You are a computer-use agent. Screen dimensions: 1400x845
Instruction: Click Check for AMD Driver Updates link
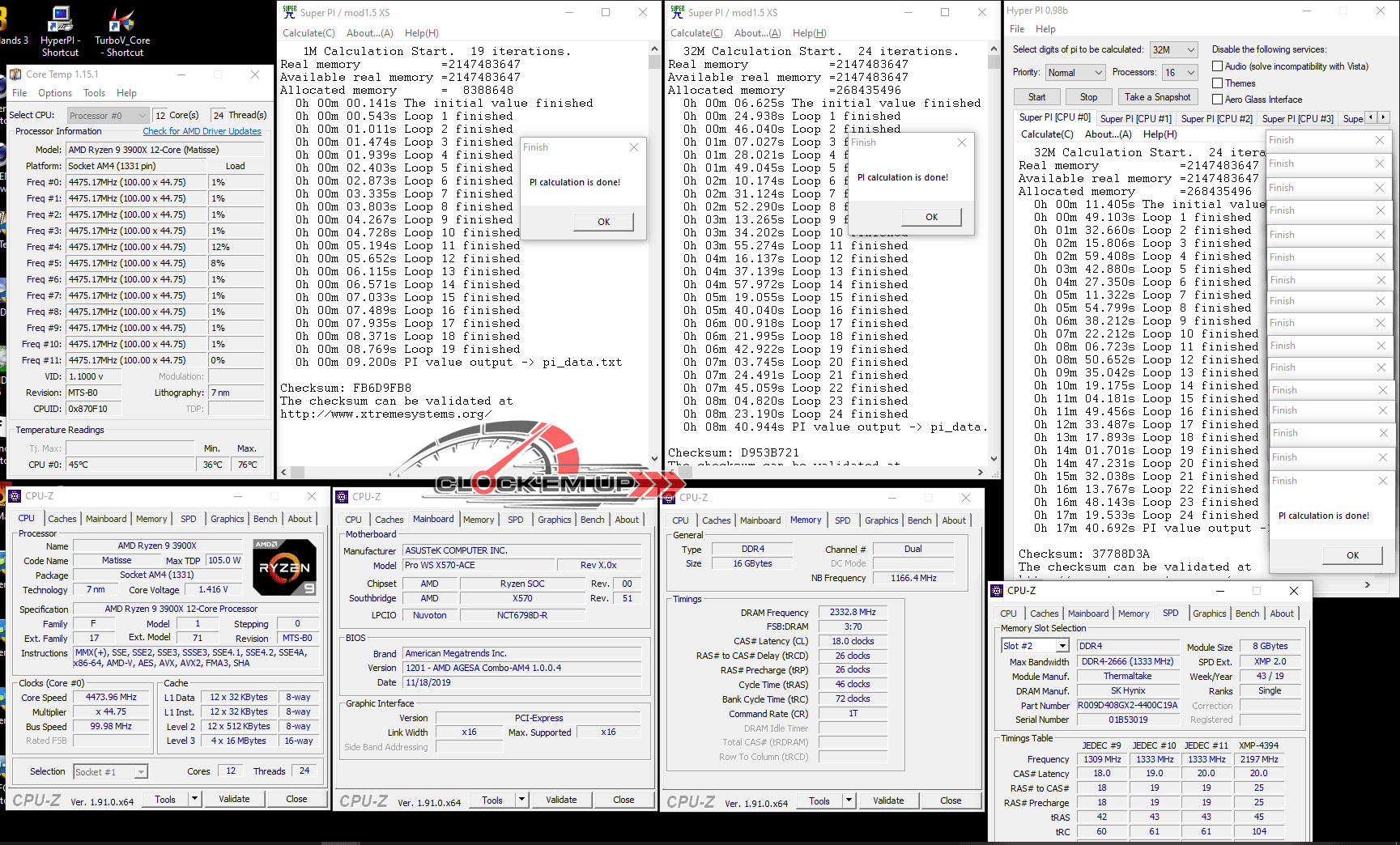coord(202,131)
